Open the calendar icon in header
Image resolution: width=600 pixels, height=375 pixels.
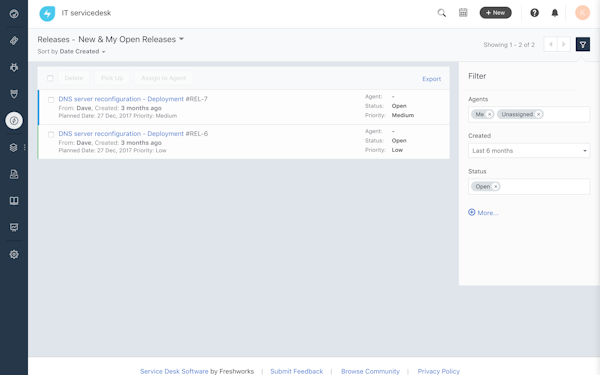(463, 13)
